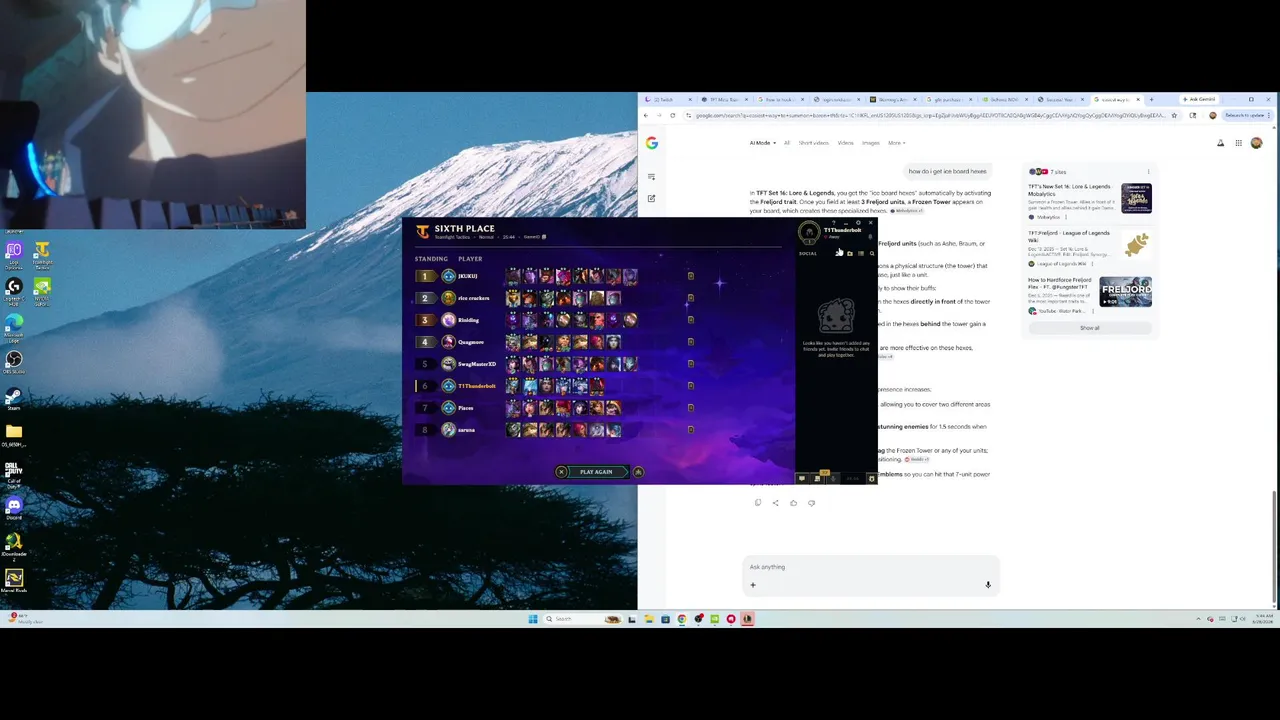Image resolution: width=1280 pixels, height=720 pixels.
Task: Launch Steam from desktop icon
Action: pyautogui.click(x=14, y=398)
